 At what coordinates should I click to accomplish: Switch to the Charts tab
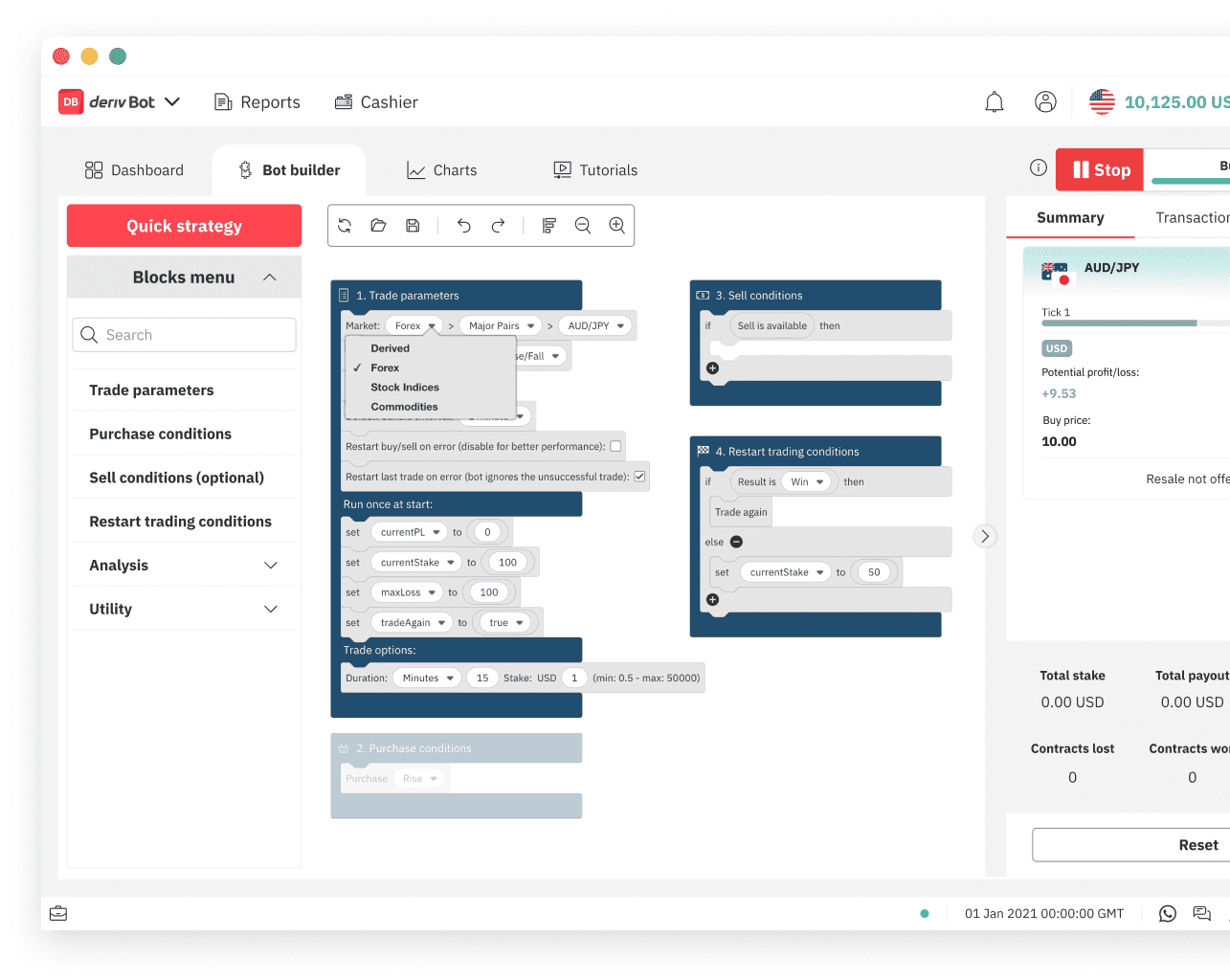click(442, 170)
